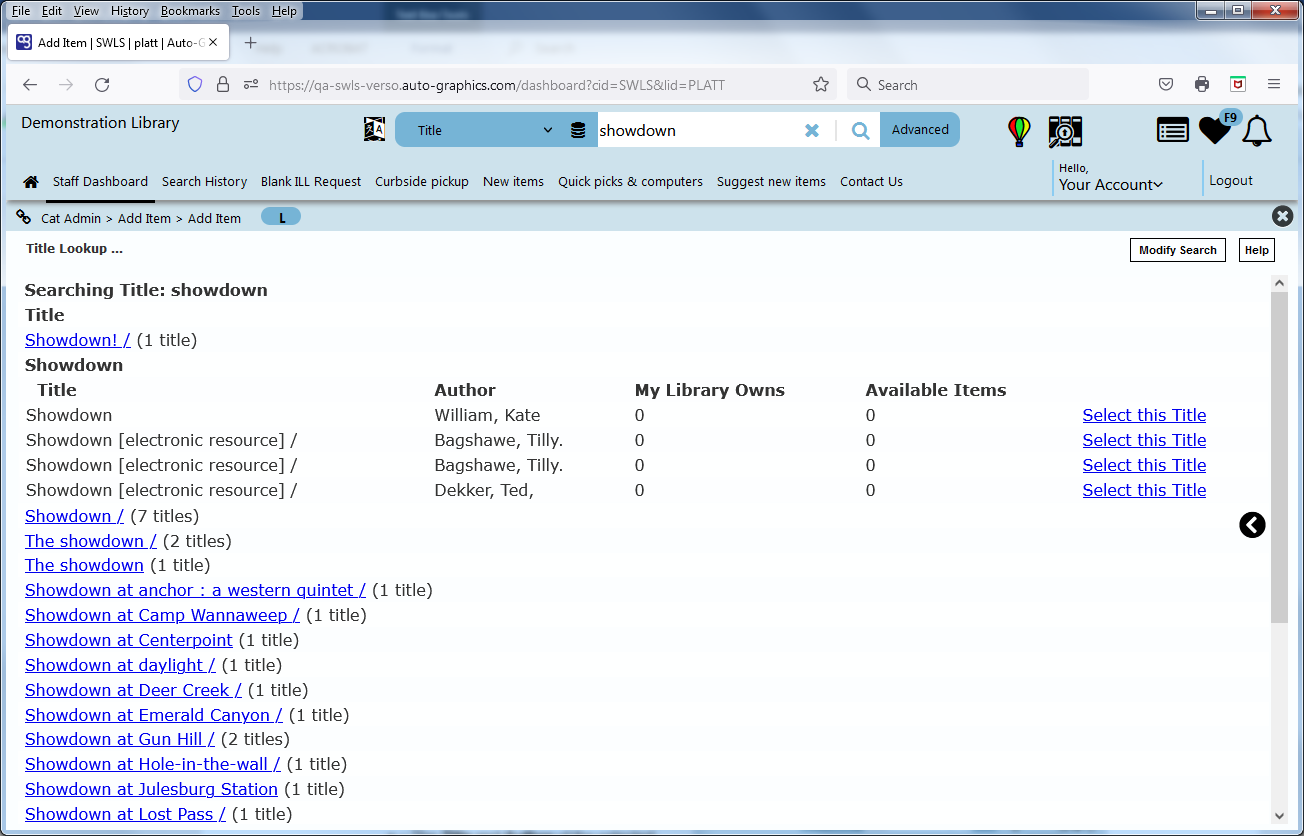Viewport: 1304px width, 836px height.
Task: Open Showdown at Deer Creek link
Action: point(133,690)
